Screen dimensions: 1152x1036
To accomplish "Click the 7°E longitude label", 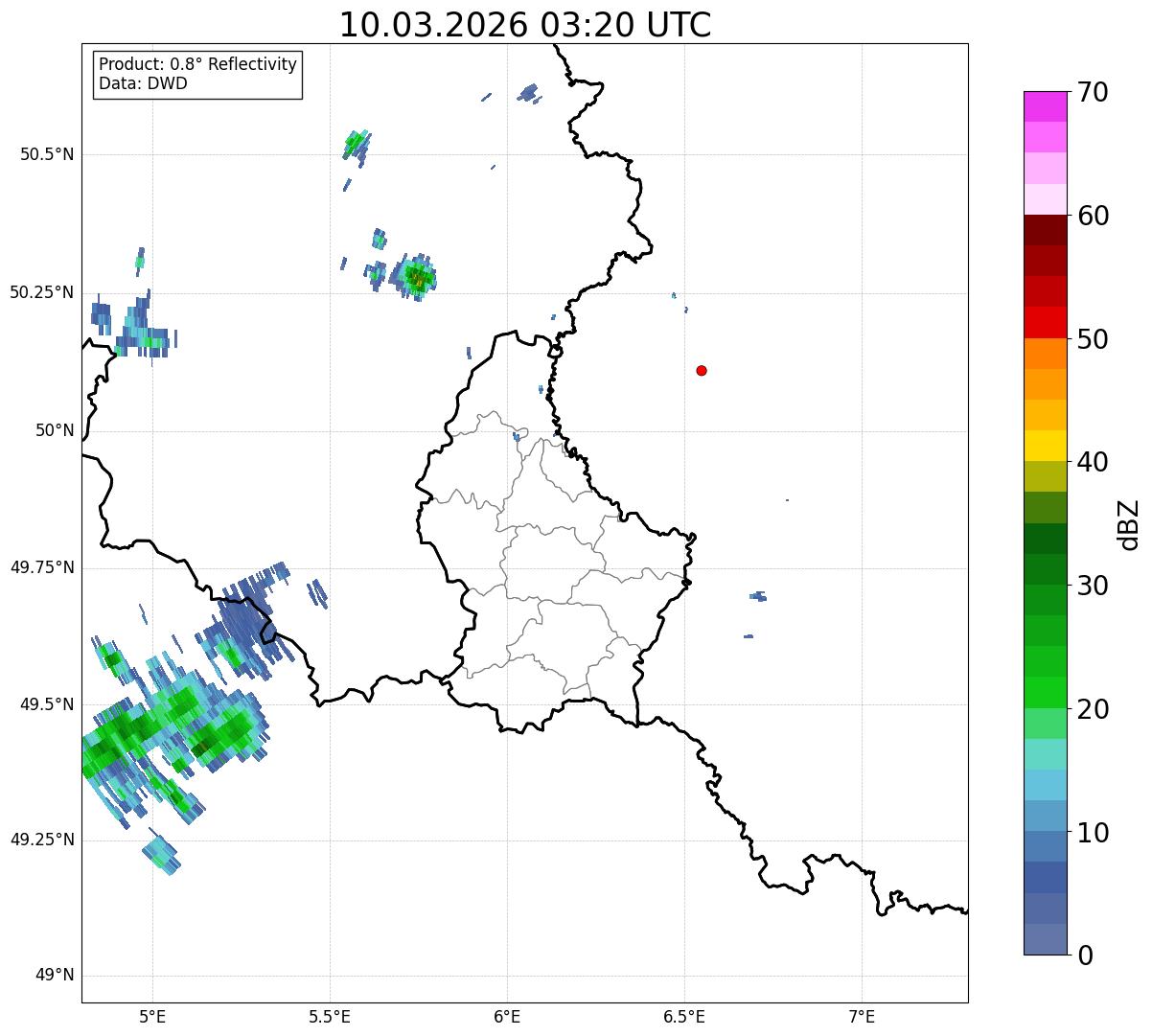I will (862, 1016).
